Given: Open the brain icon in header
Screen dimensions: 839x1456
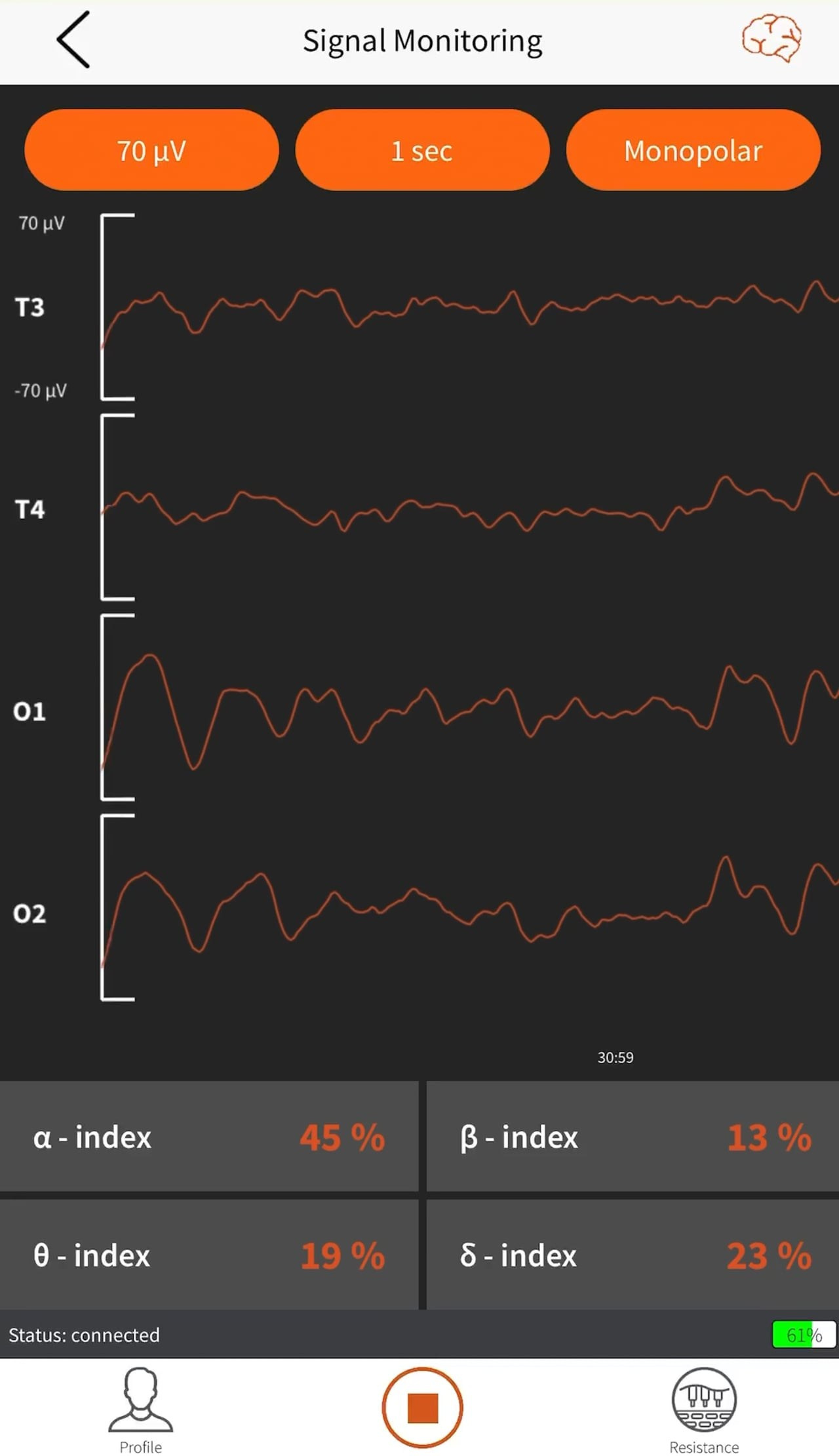Looking at the screenshot, I should (x=771, y=39).
